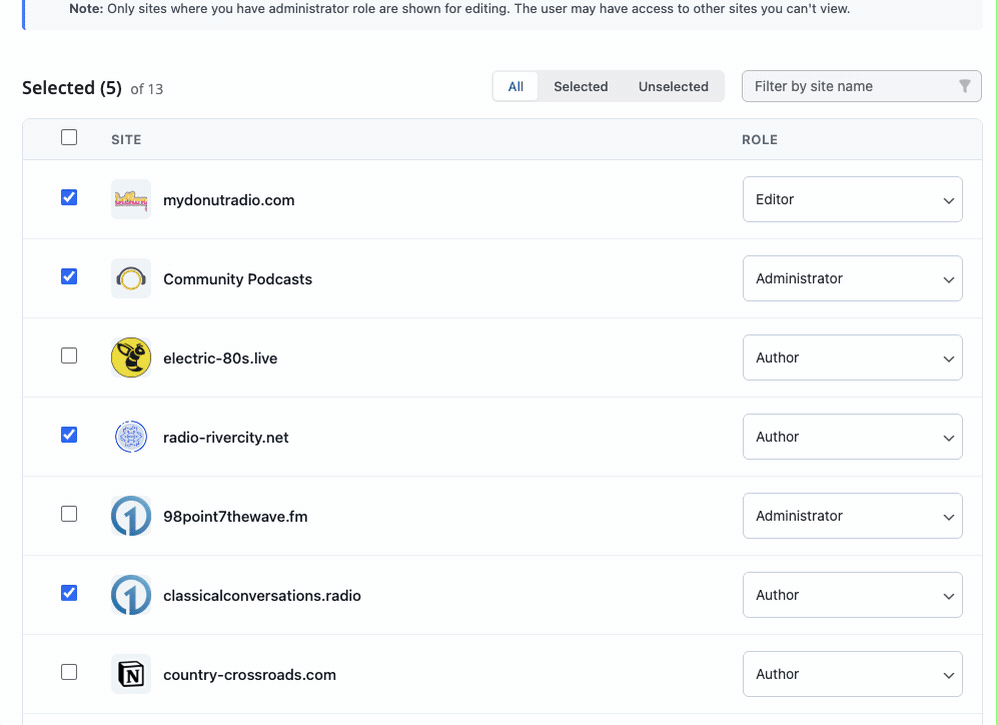Switch to the Selected filter tab
Screen dimensions: 997x725
[580, 87]
